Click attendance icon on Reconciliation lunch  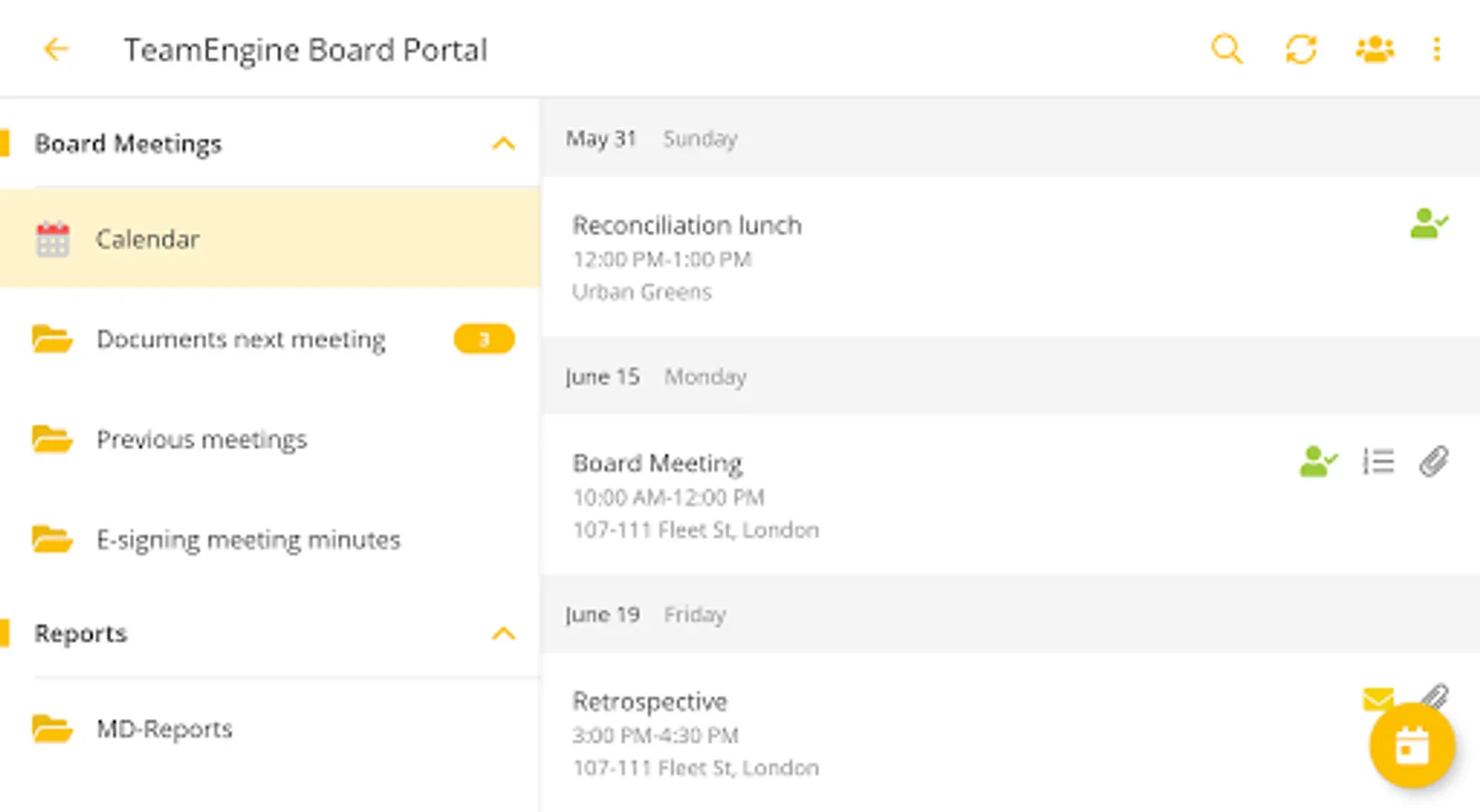1429,223
